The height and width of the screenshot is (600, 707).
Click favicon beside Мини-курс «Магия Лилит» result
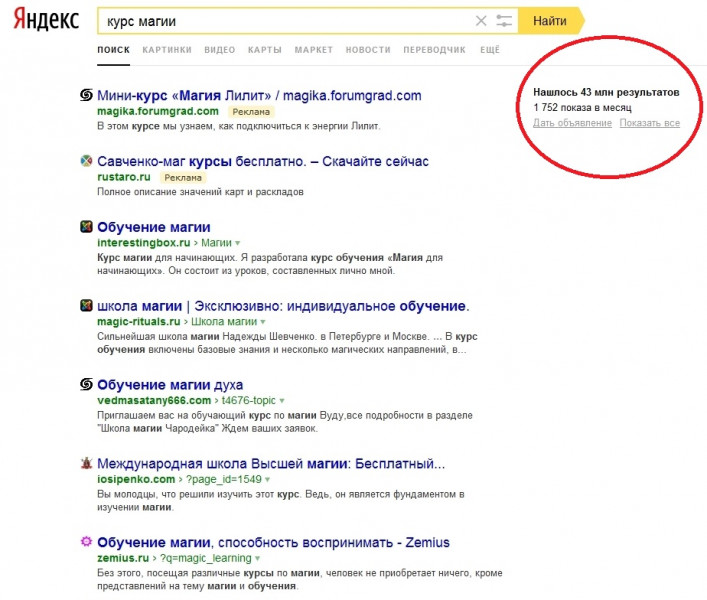[86, 95]
